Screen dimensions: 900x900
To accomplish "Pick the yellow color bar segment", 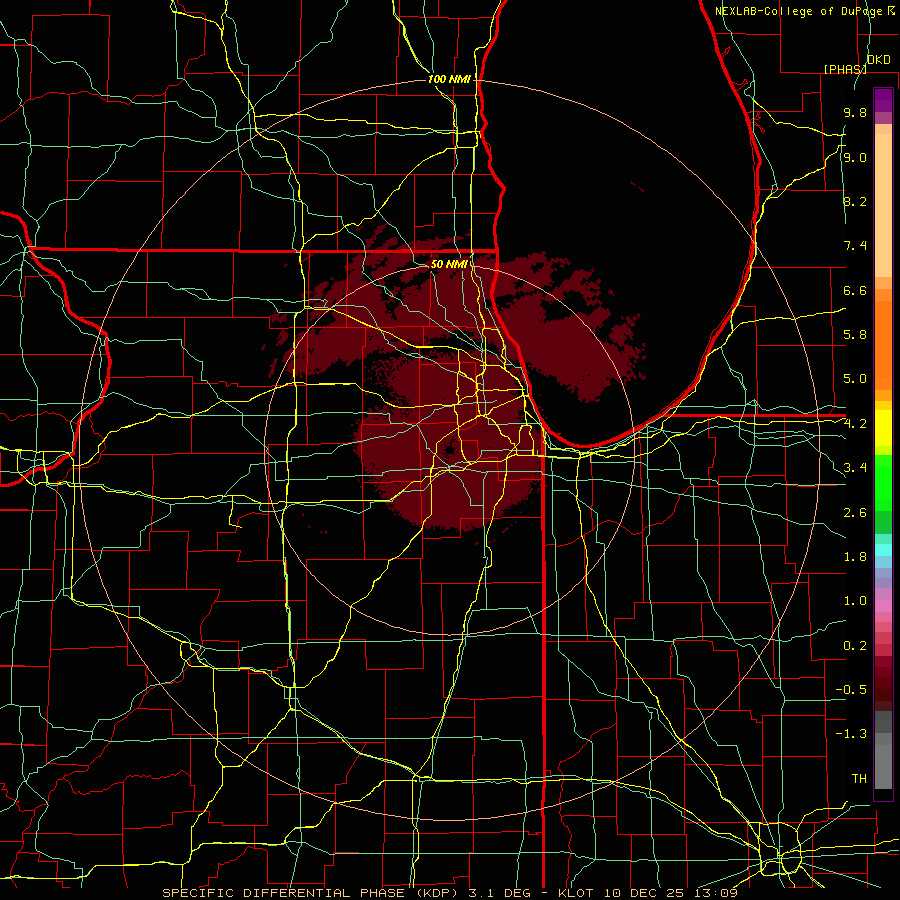I will click(x=883, y=428).
